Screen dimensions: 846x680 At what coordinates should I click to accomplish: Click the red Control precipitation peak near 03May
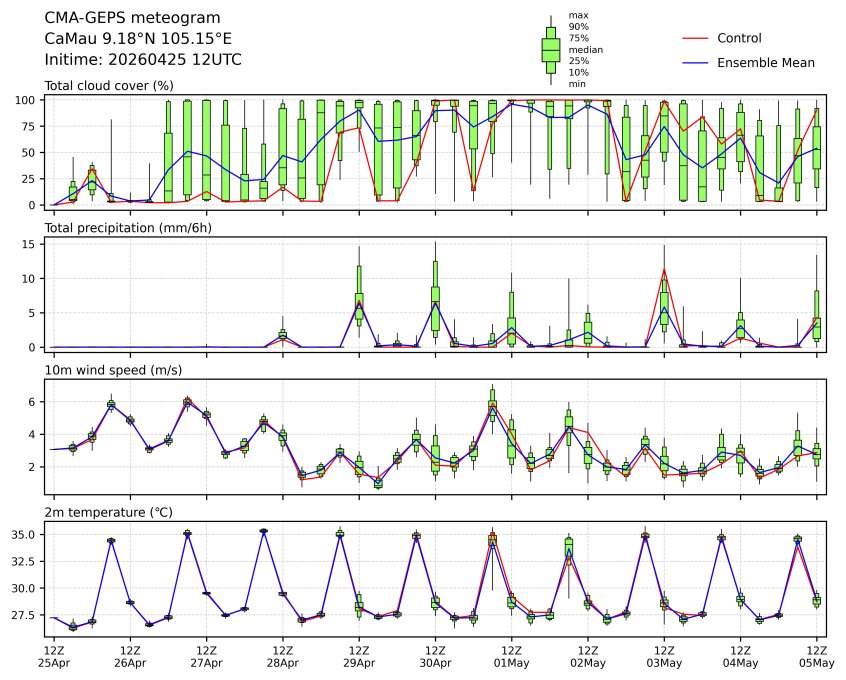pyautogui.click(x=664, y=269)
